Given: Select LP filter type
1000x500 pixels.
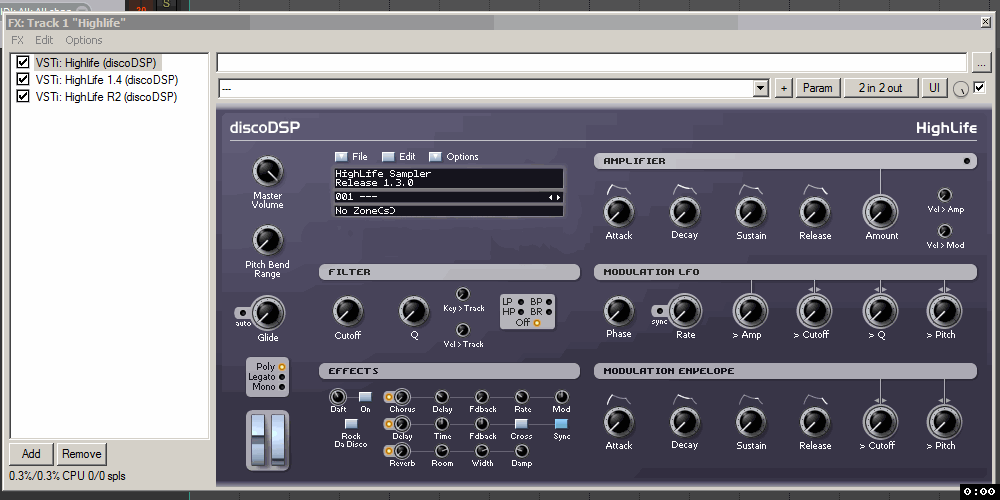Looking at the screenshot, I should coord(521,302).
